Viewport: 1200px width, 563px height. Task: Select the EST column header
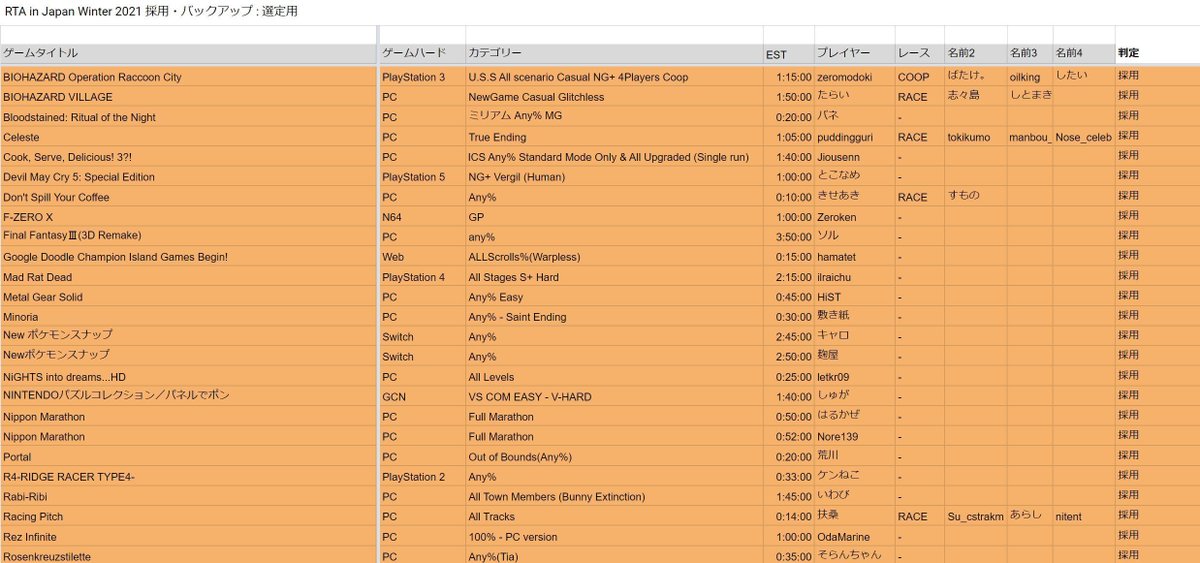point(788,53)
